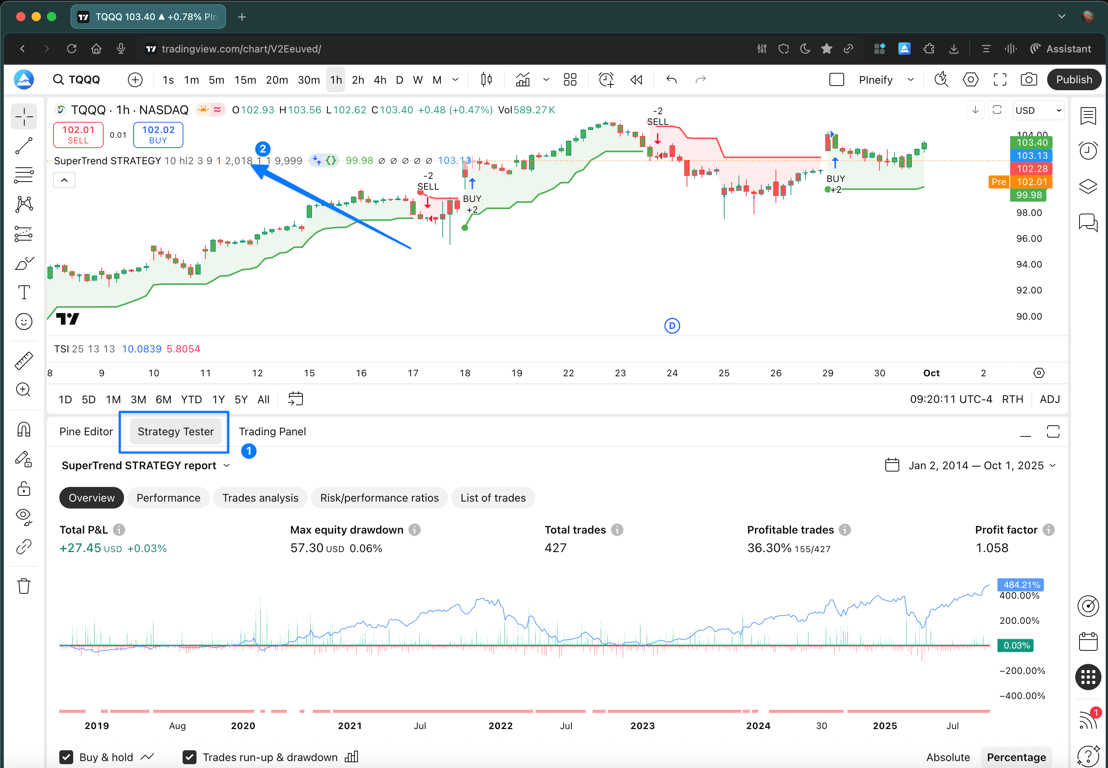Switch to the Strategy Tester tab
Screen dimensions: 1108x768
click(175, 432)
